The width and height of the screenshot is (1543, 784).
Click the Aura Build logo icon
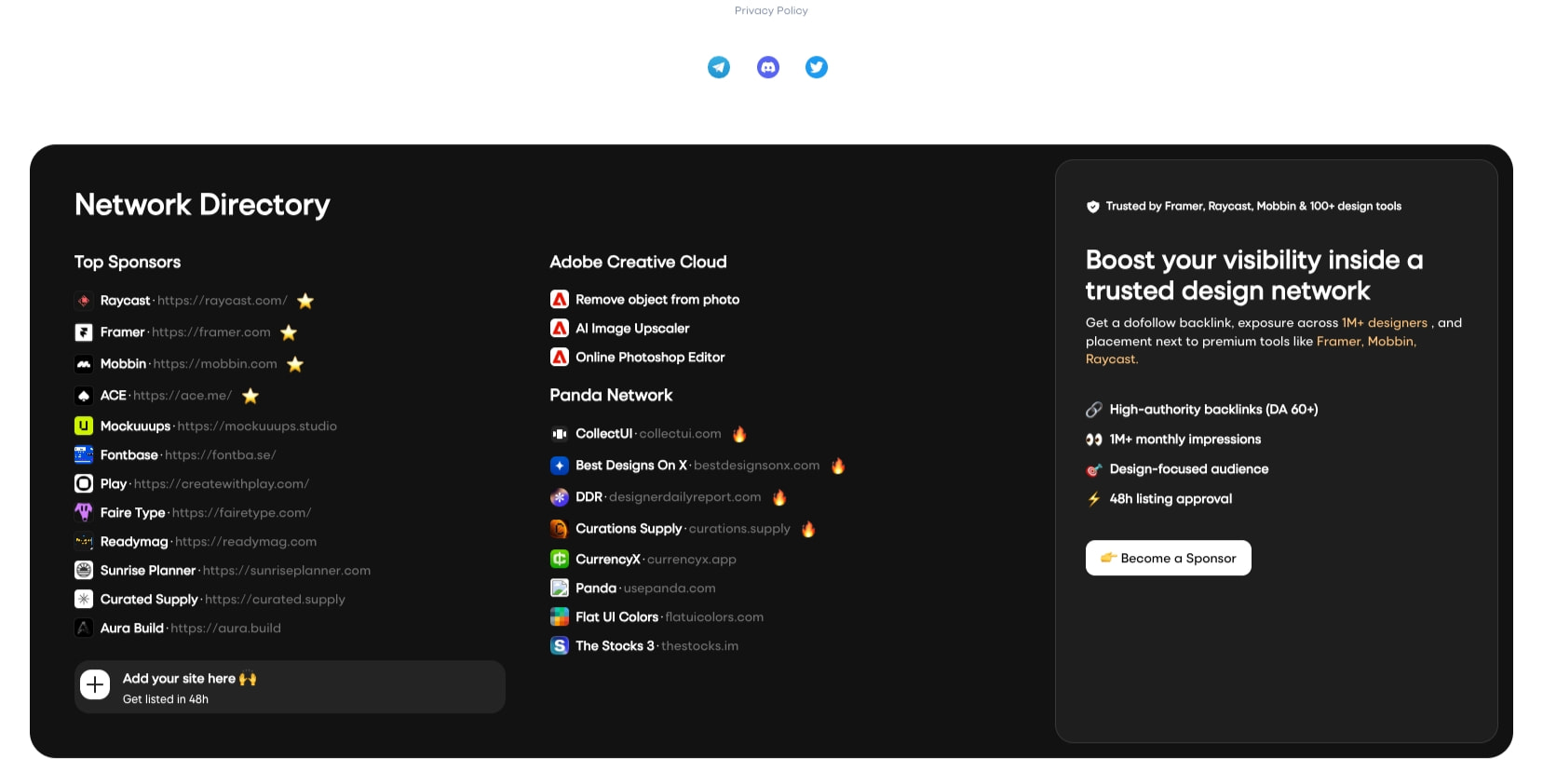pyautogui.click(x=84, y=628)
